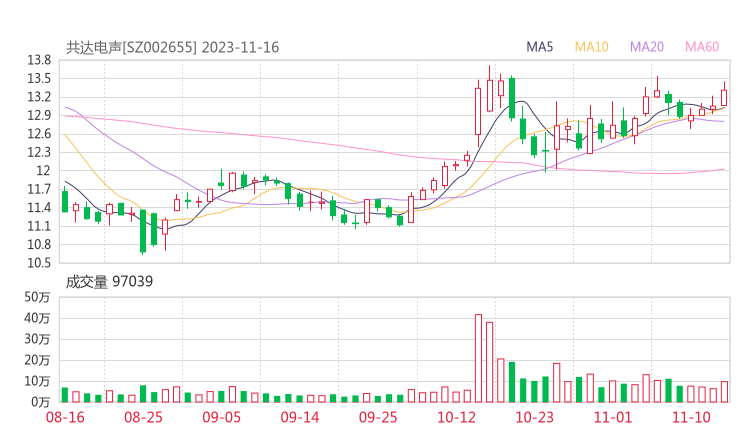This screenshot has width=740, height=440.
Task: Click the 10-23 date axis label
Action: pyautogui.click(x=534, y=417)
